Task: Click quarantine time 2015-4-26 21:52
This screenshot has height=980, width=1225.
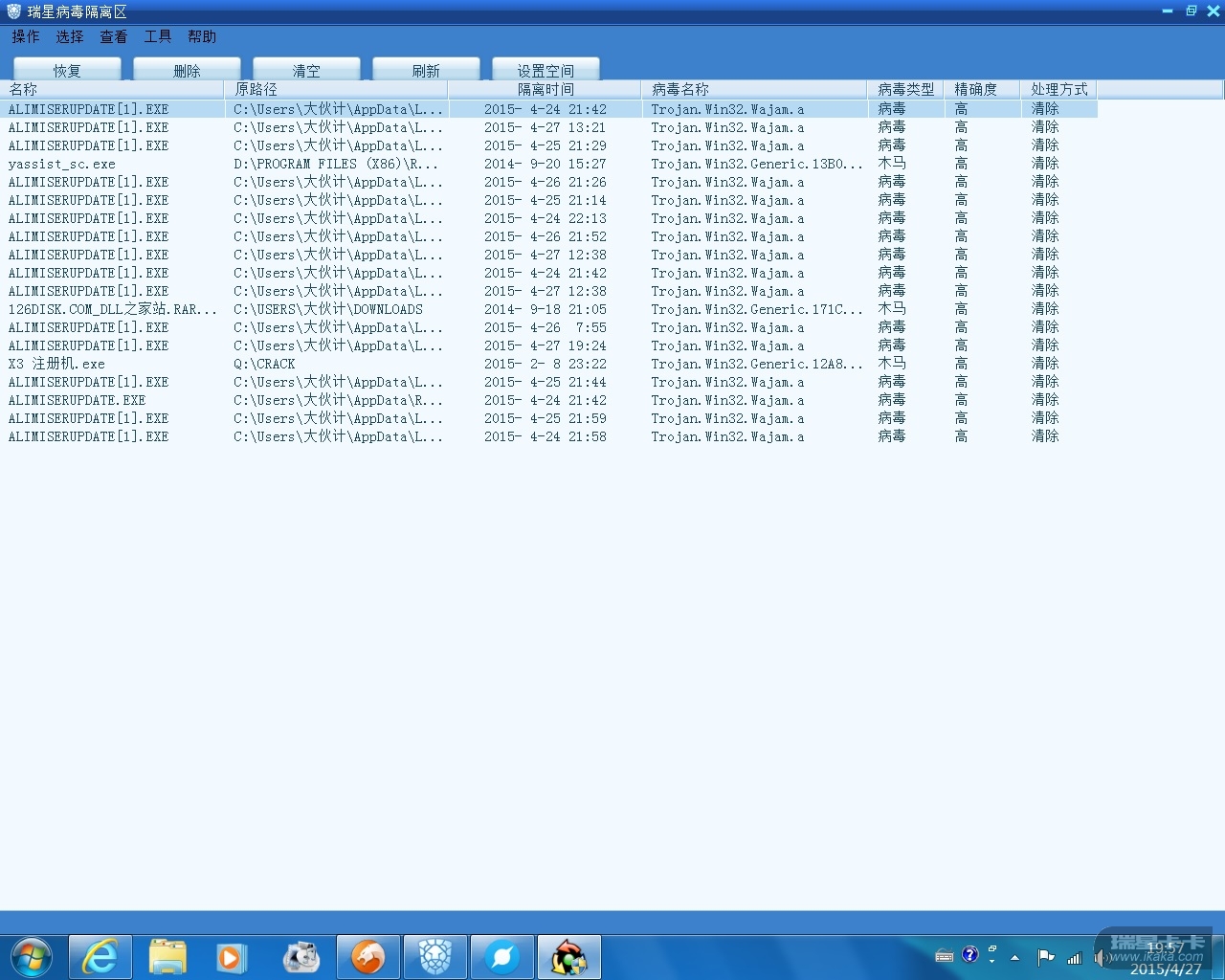Action: (x=546, y=236)
